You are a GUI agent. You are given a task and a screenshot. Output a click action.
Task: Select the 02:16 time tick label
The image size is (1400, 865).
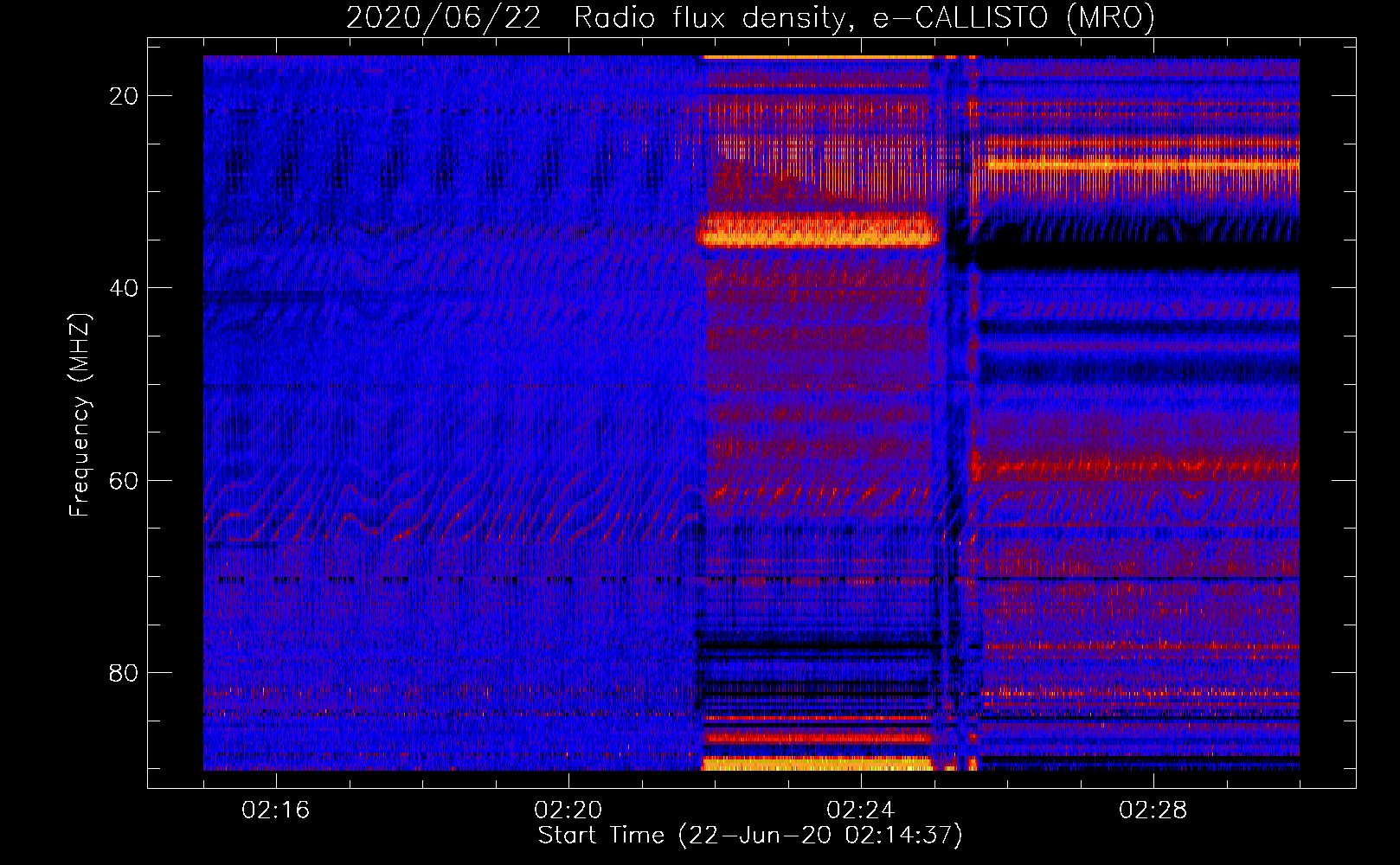[276, 811]
